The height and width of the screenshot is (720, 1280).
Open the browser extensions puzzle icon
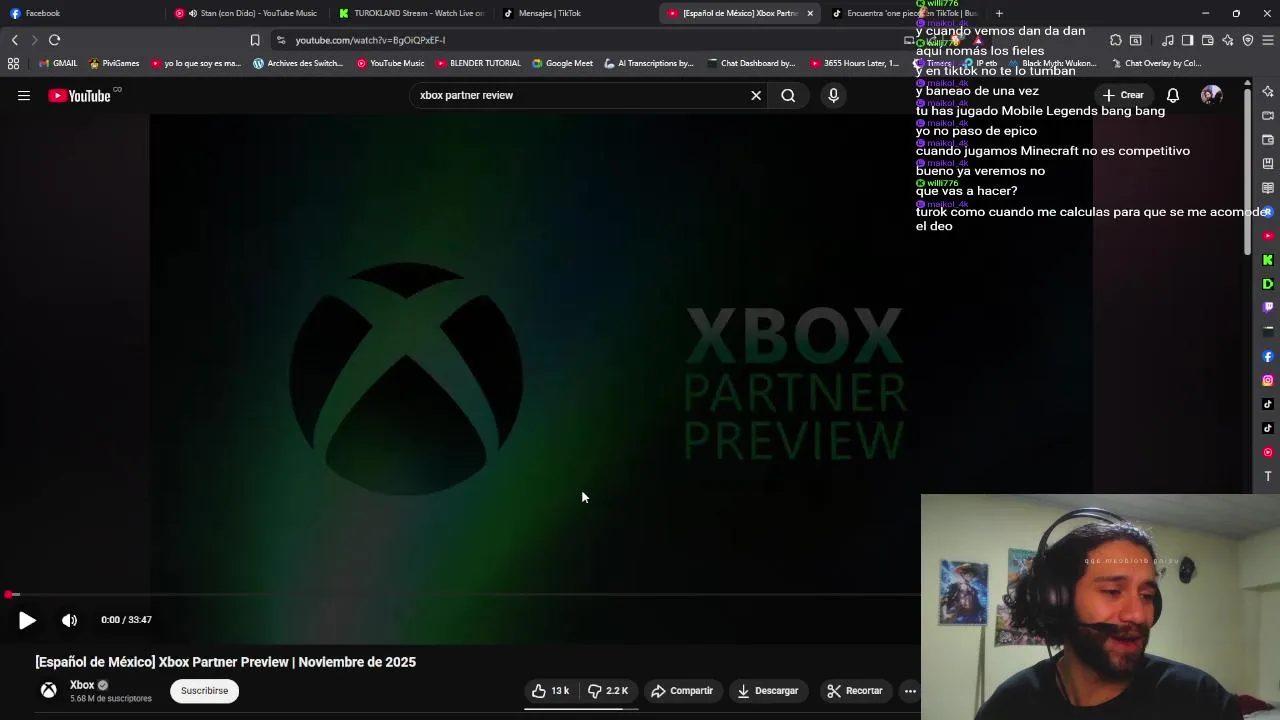(x=1116, y=40)
